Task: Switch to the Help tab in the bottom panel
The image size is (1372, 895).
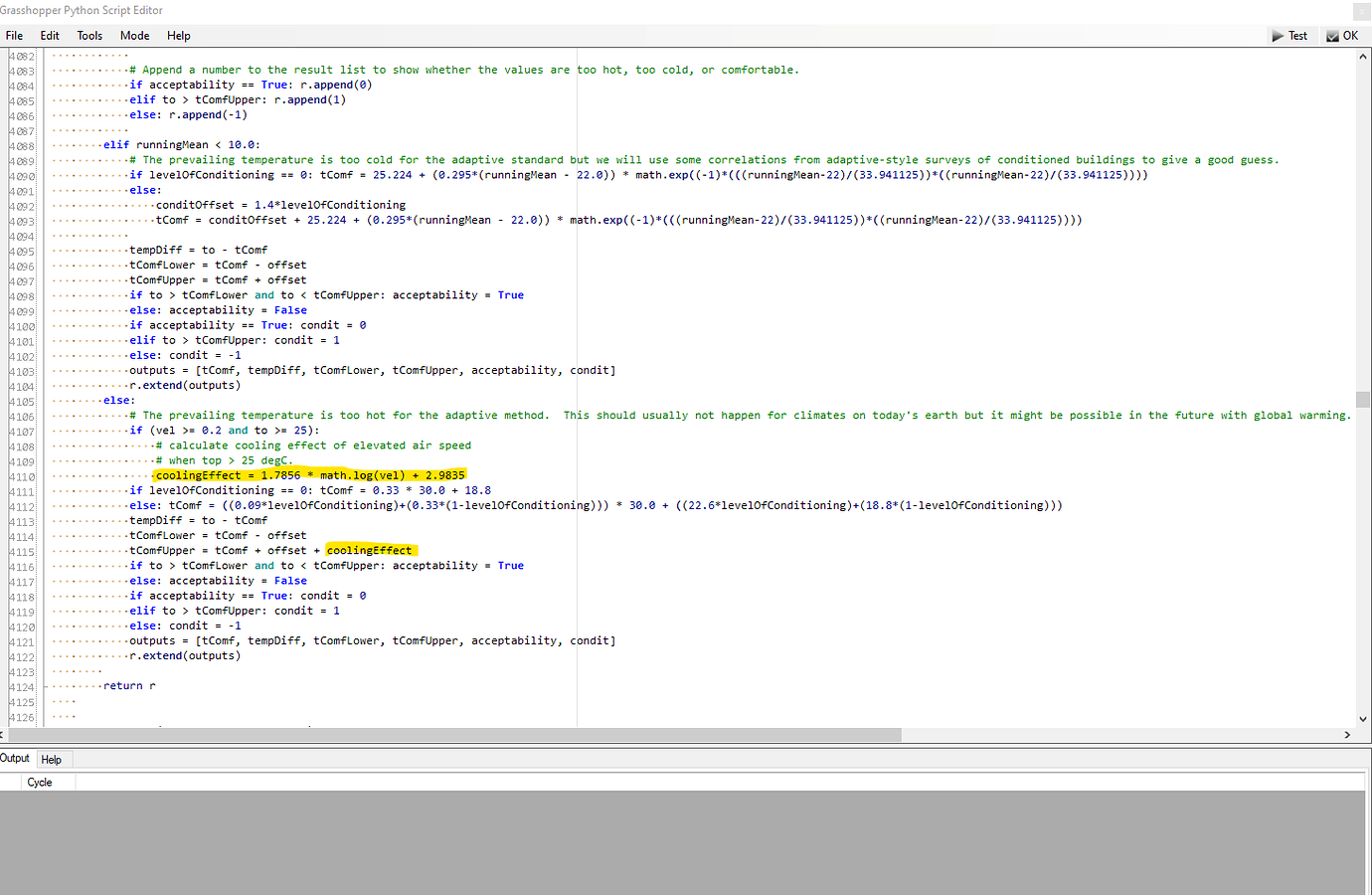Action: pos(52,759)
